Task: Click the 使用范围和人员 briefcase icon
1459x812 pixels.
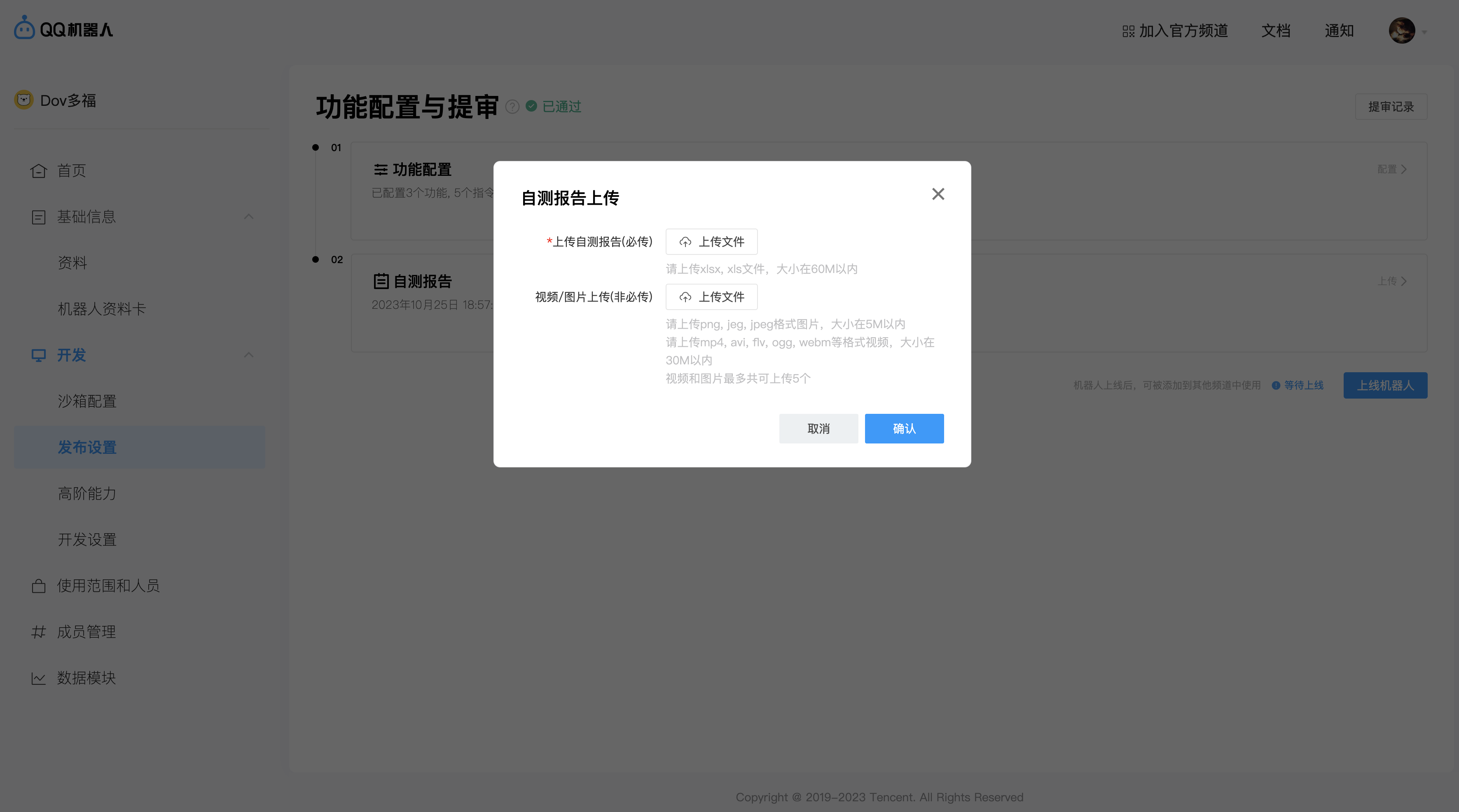Action: (39, 586)
